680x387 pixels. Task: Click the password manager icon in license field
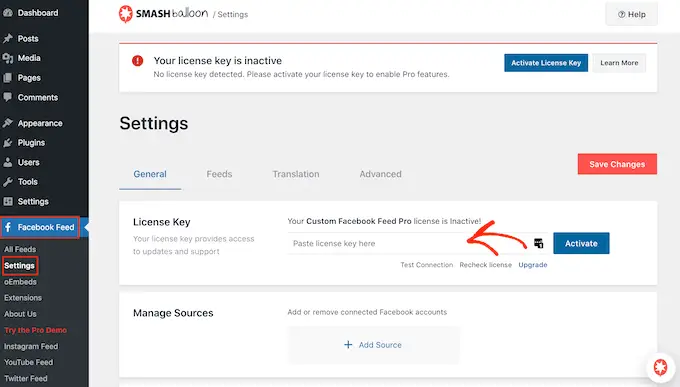click(x=538, y=243)
